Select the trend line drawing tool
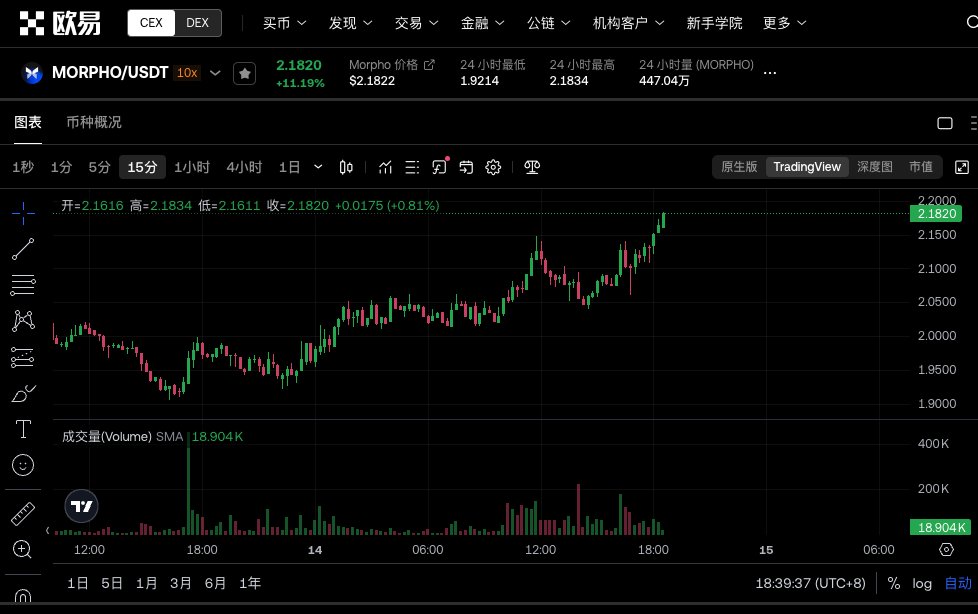Screen dimensions: 978x614 23,249
